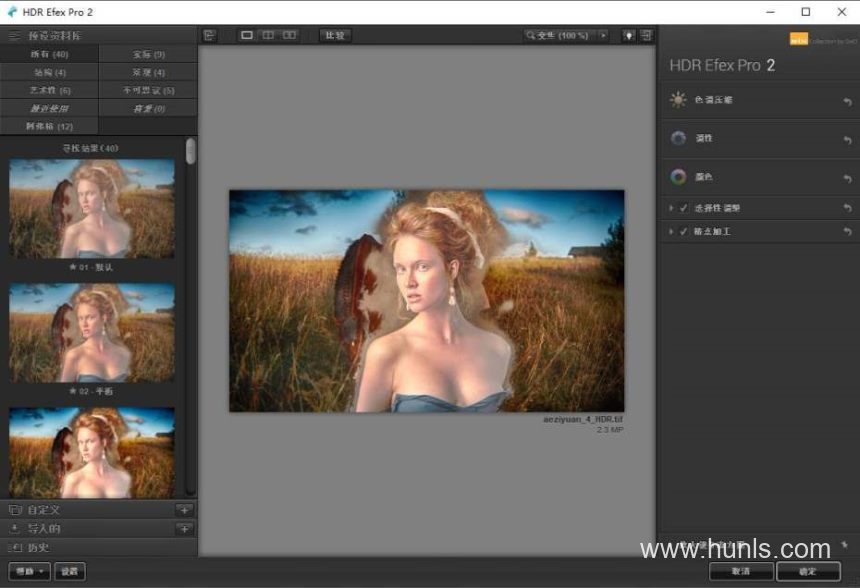Switch to single image view icon
This screenshot has width=860, height=588.
[x=247, y=35]
